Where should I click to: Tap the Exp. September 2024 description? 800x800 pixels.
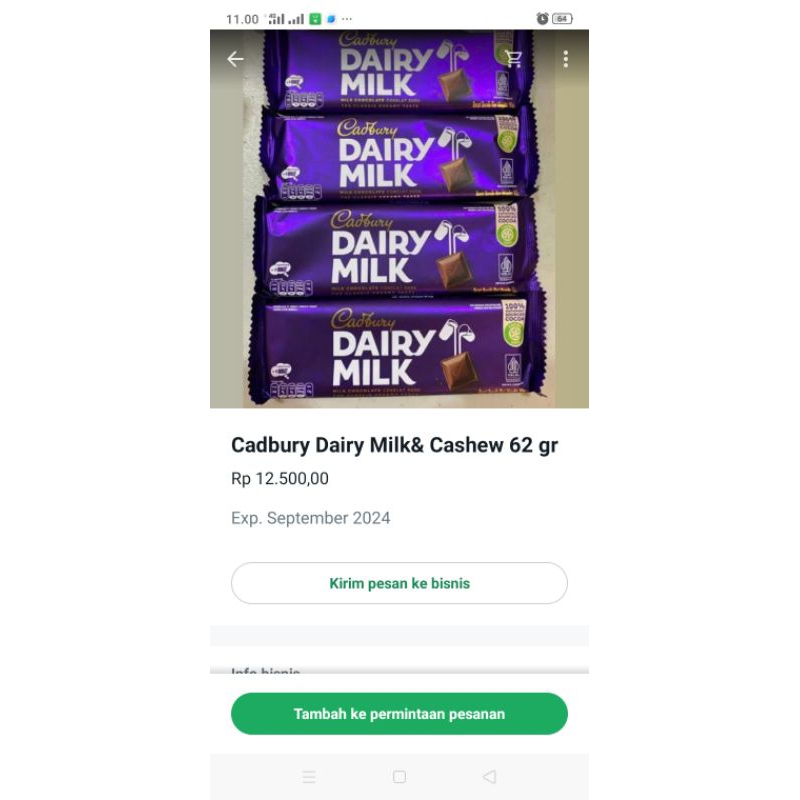[x=311, y=518]
